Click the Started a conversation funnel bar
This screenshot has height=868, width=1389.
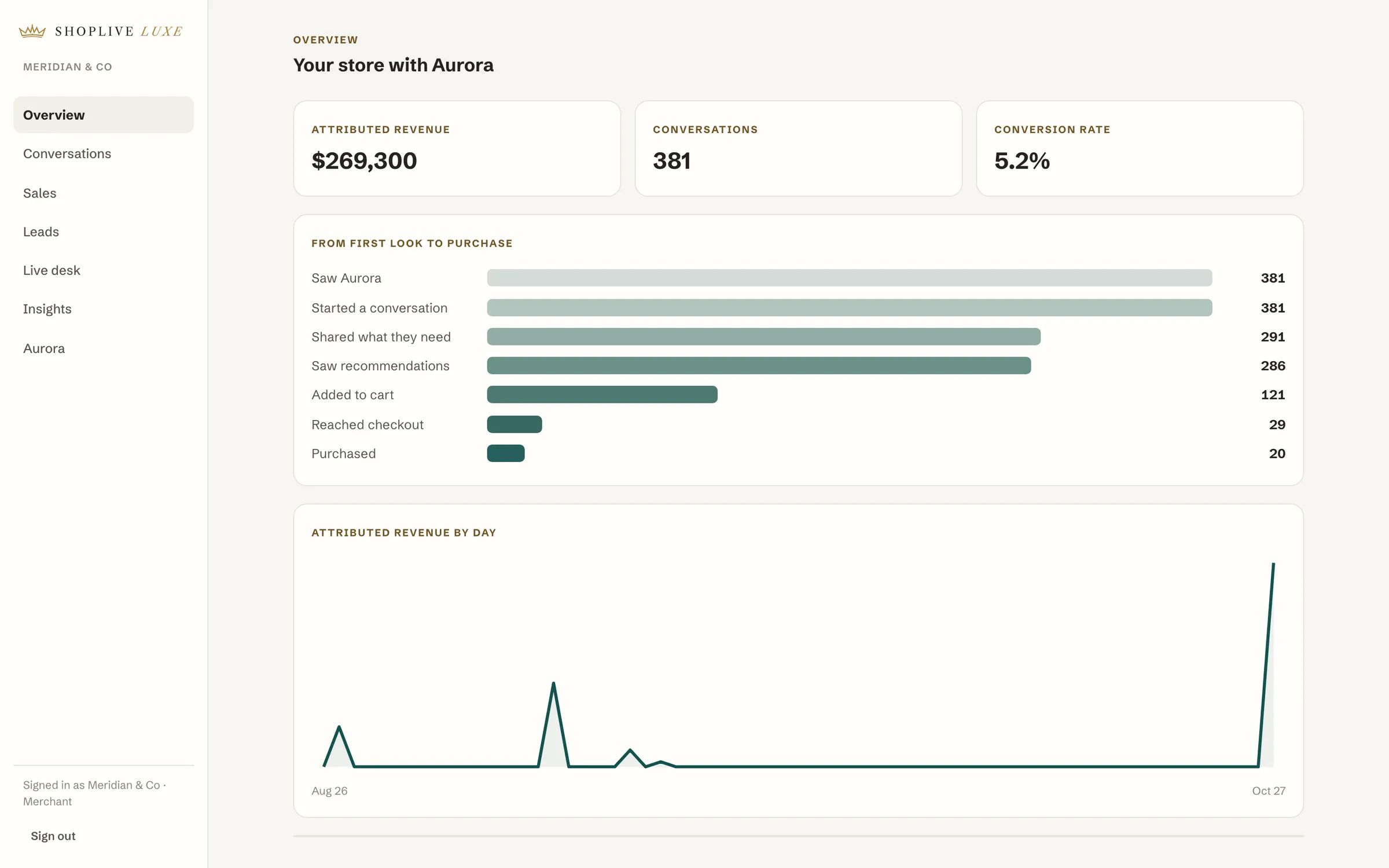click(x=850, y=308)
